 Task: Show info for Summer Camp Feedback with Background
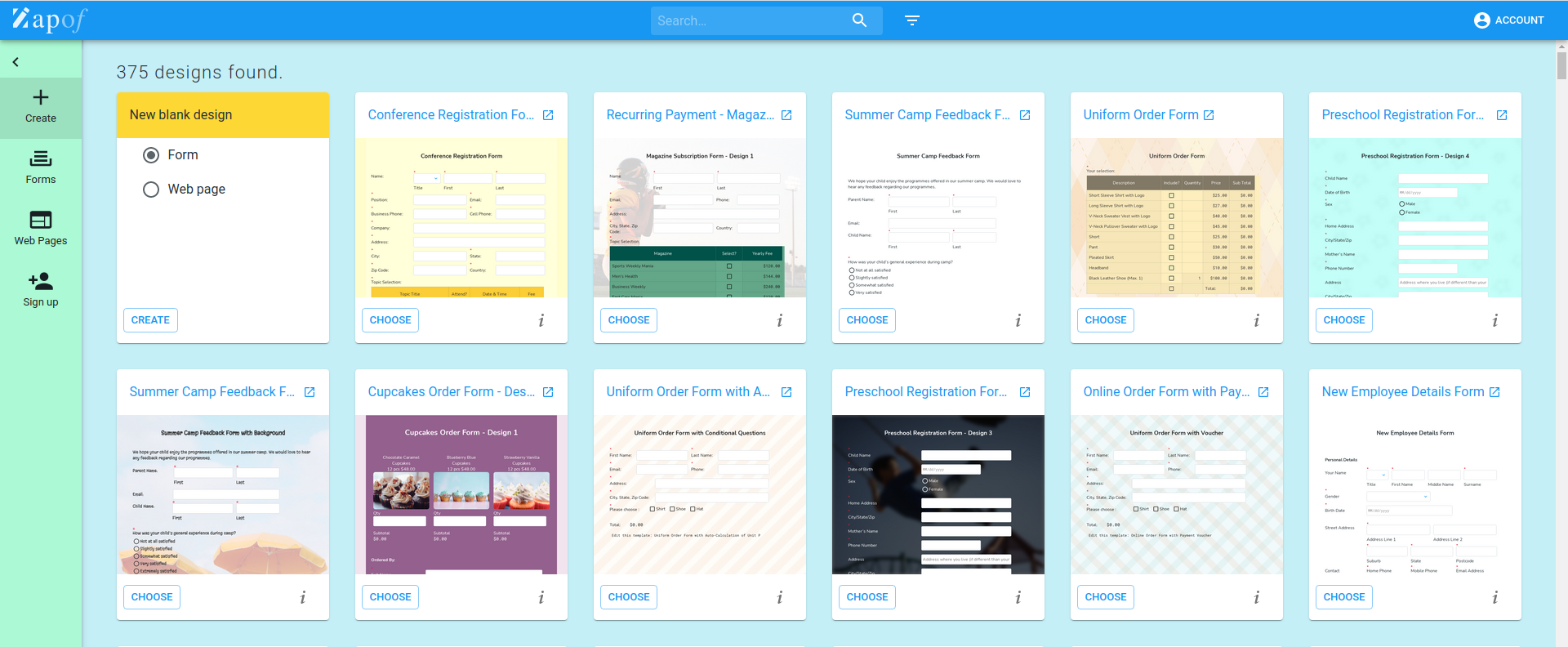point(303,597)
